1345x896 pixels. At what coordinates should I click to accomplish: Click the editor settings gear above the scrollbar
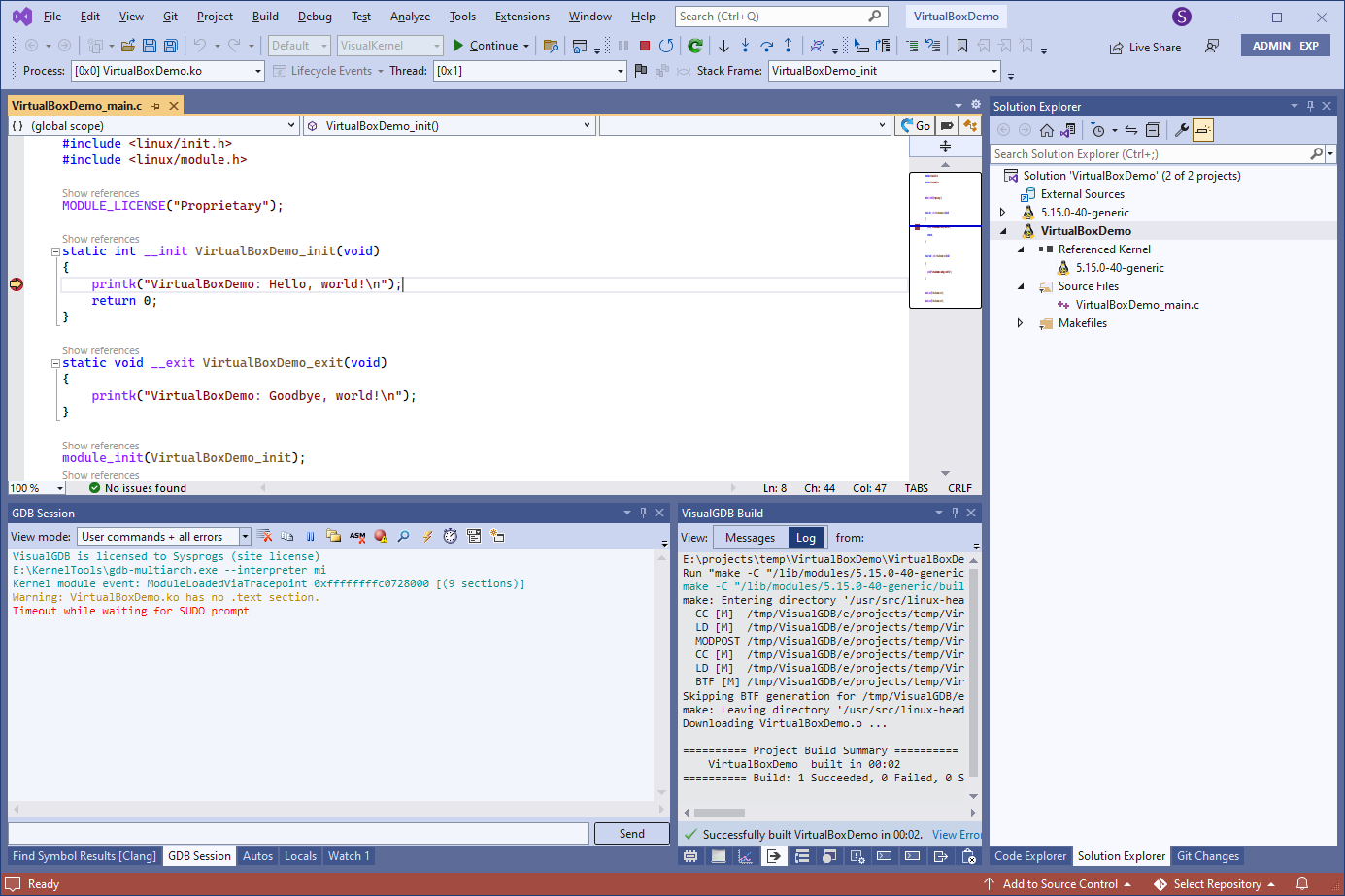coord(976,104)
